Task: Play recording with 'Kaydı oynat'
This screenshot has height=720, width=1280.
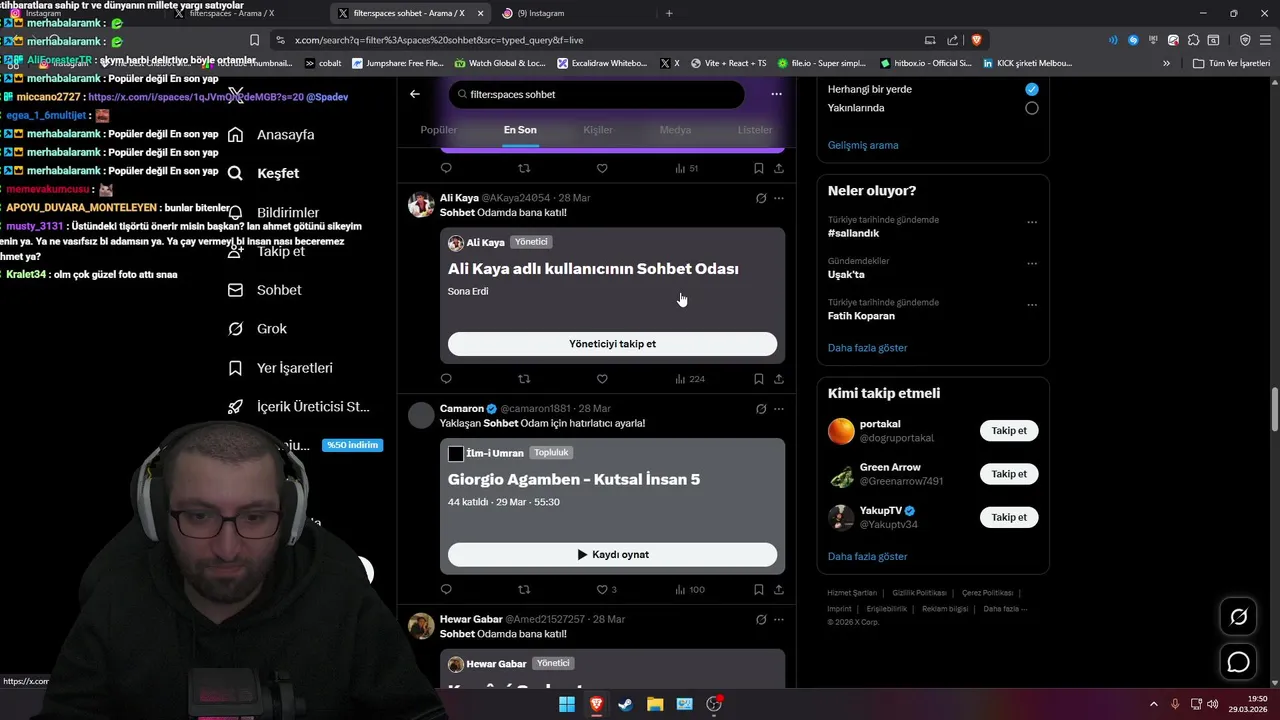Action: [x=612, y=555]
